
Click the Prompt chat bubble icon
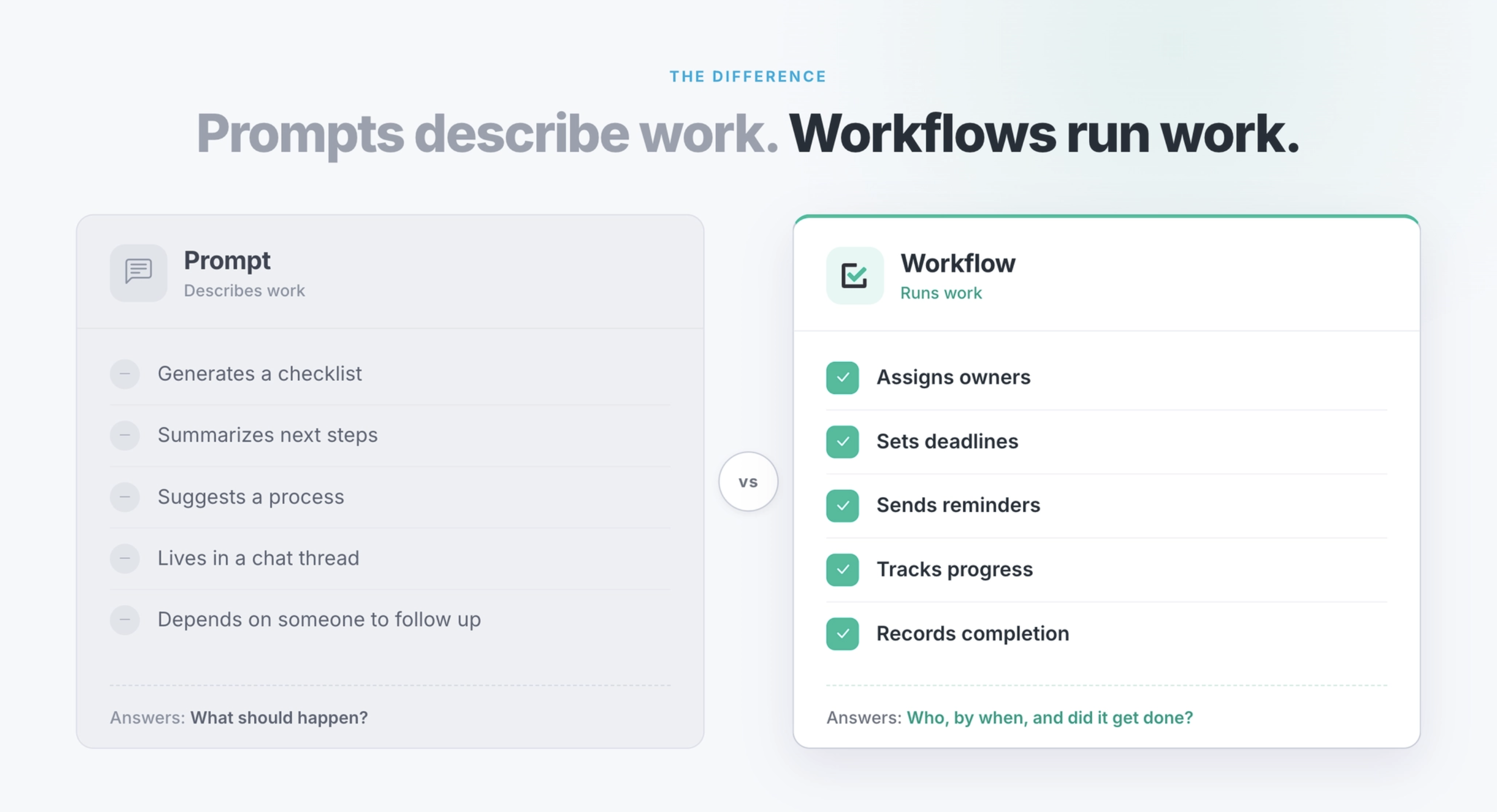[x=138, y=272]
